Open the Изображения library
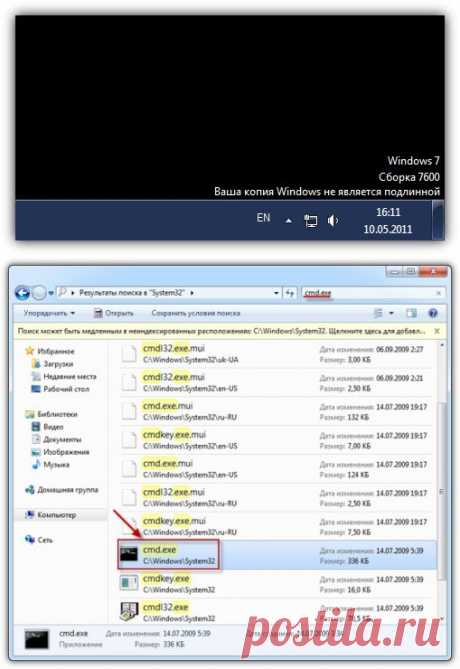 coord(66,452)
